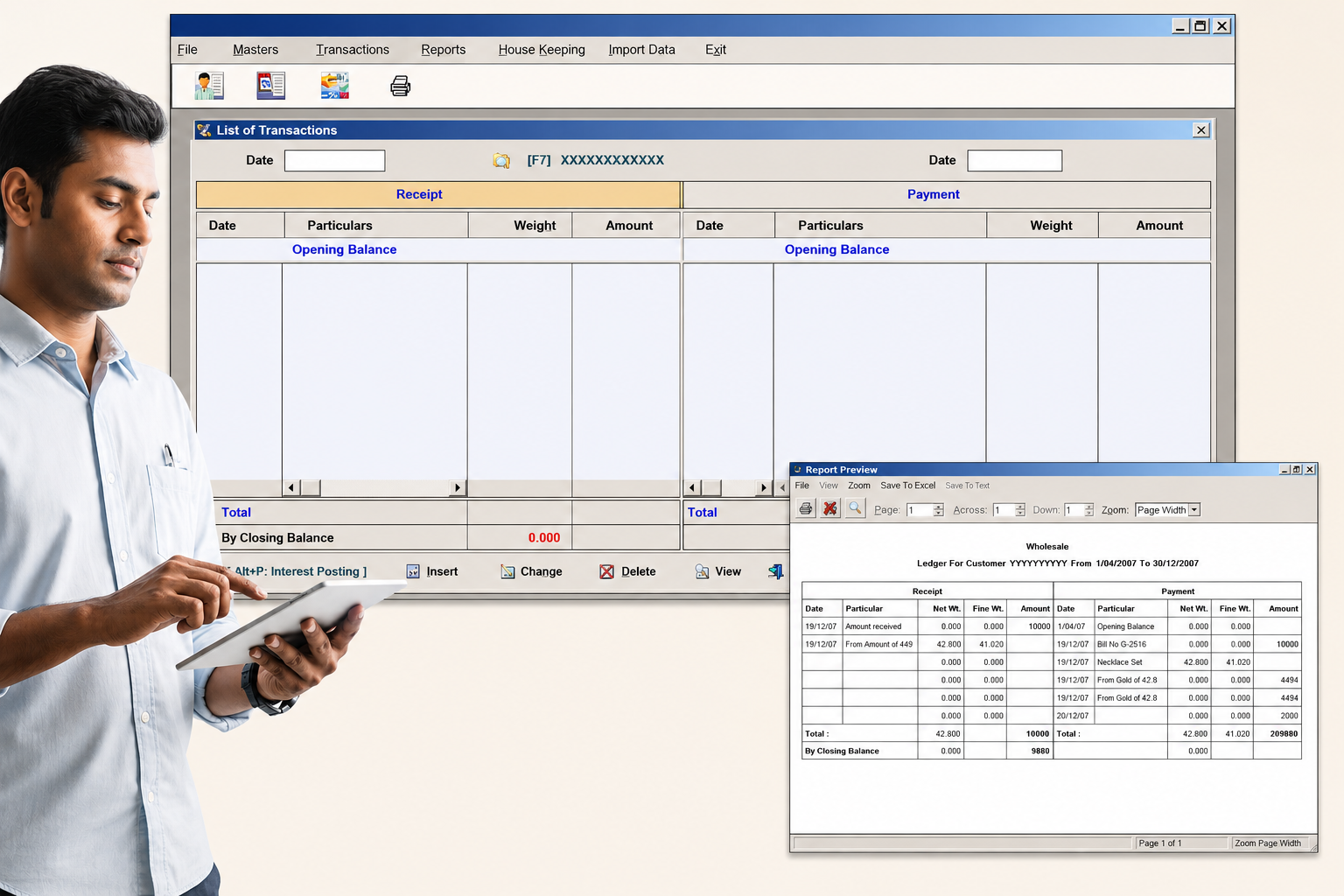Click the Payment Amount column header
Viewport: 1344px width, 896px height.
[1154, 225]
